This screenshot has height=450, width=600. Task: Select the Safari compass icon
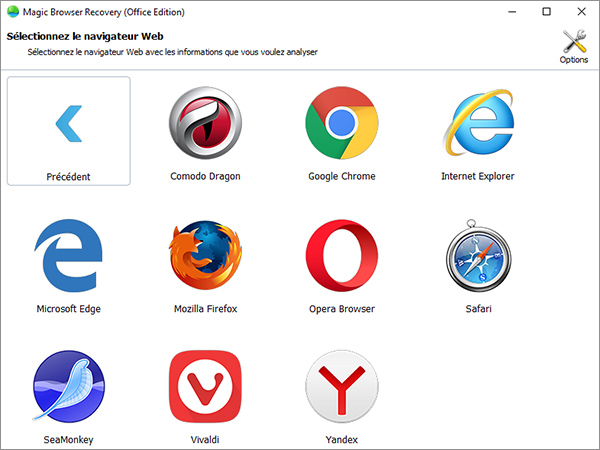(479, 255)
